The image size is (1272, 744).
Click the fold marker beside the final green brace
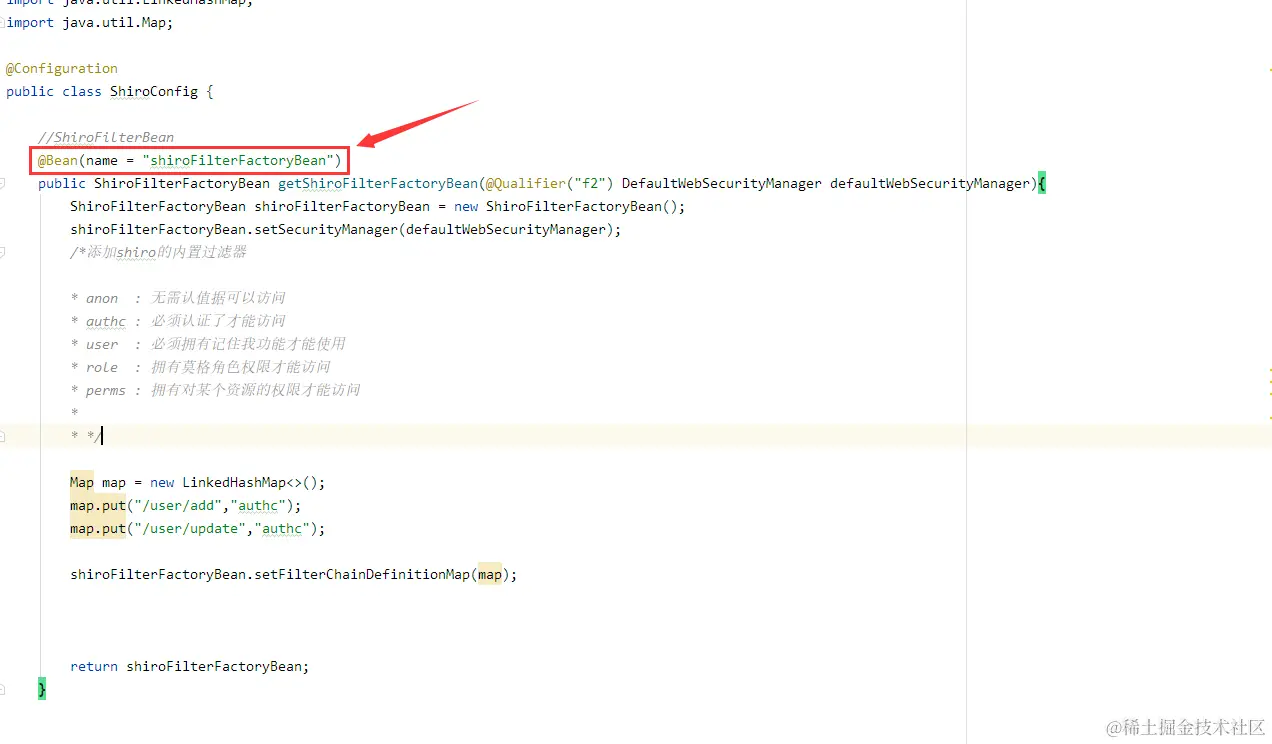3,689
